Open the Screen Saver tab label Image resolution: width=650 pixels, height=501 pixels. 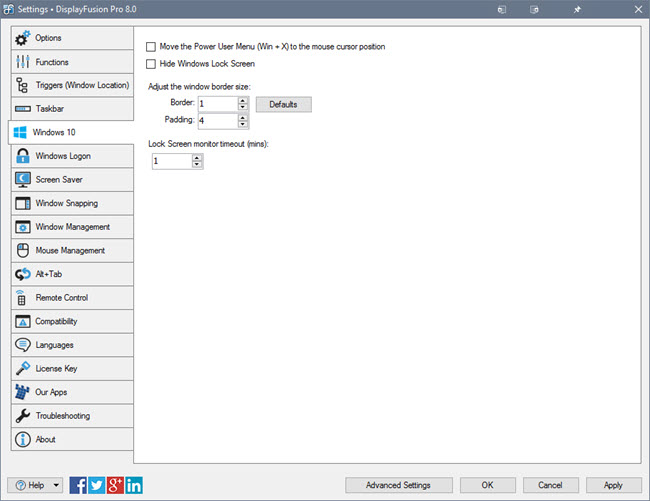coord(59,179)
